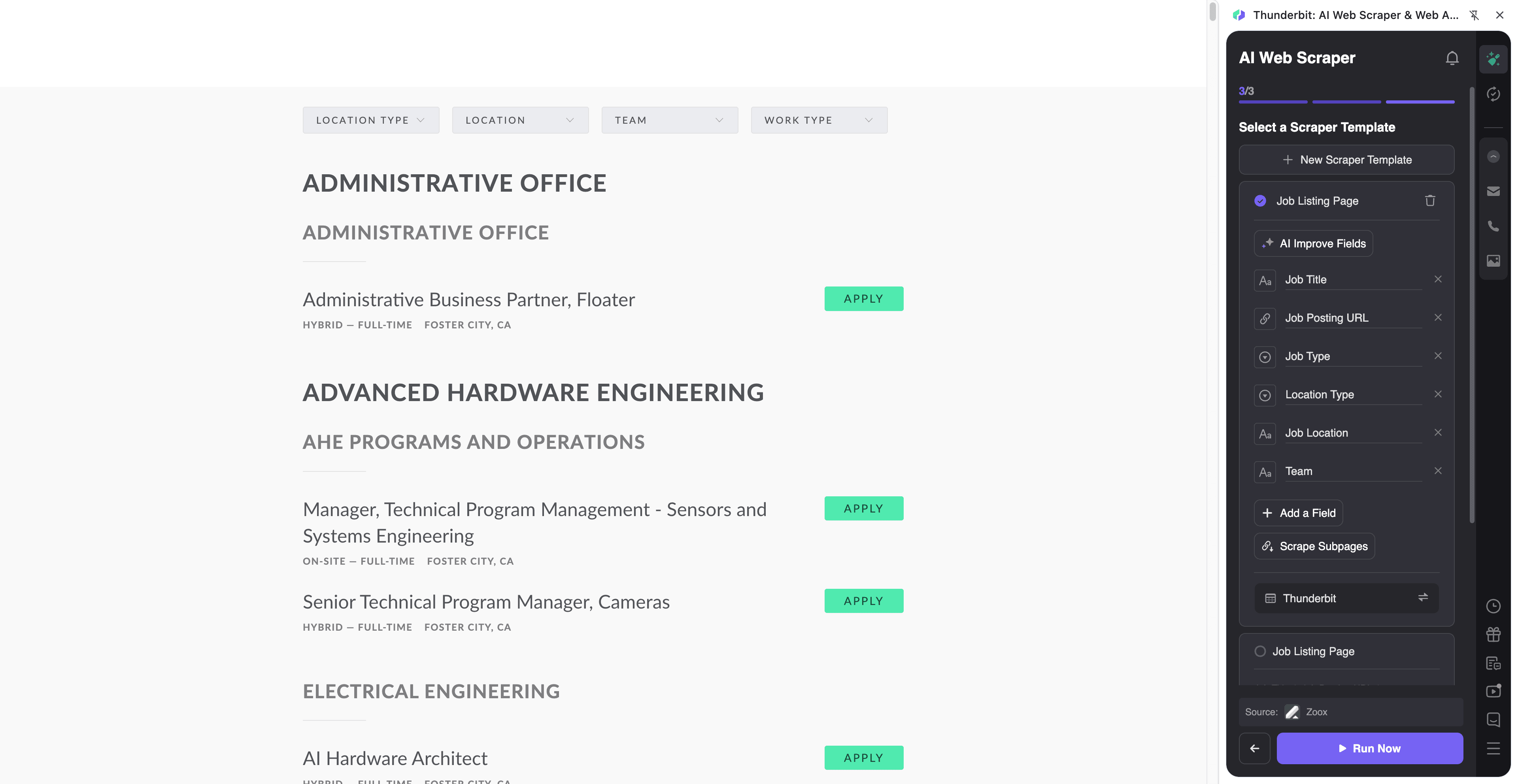The width and height of the screenshot is (1518, 784).
Task: Open the Team filter dropdown
Action: (x=669, y=120)
